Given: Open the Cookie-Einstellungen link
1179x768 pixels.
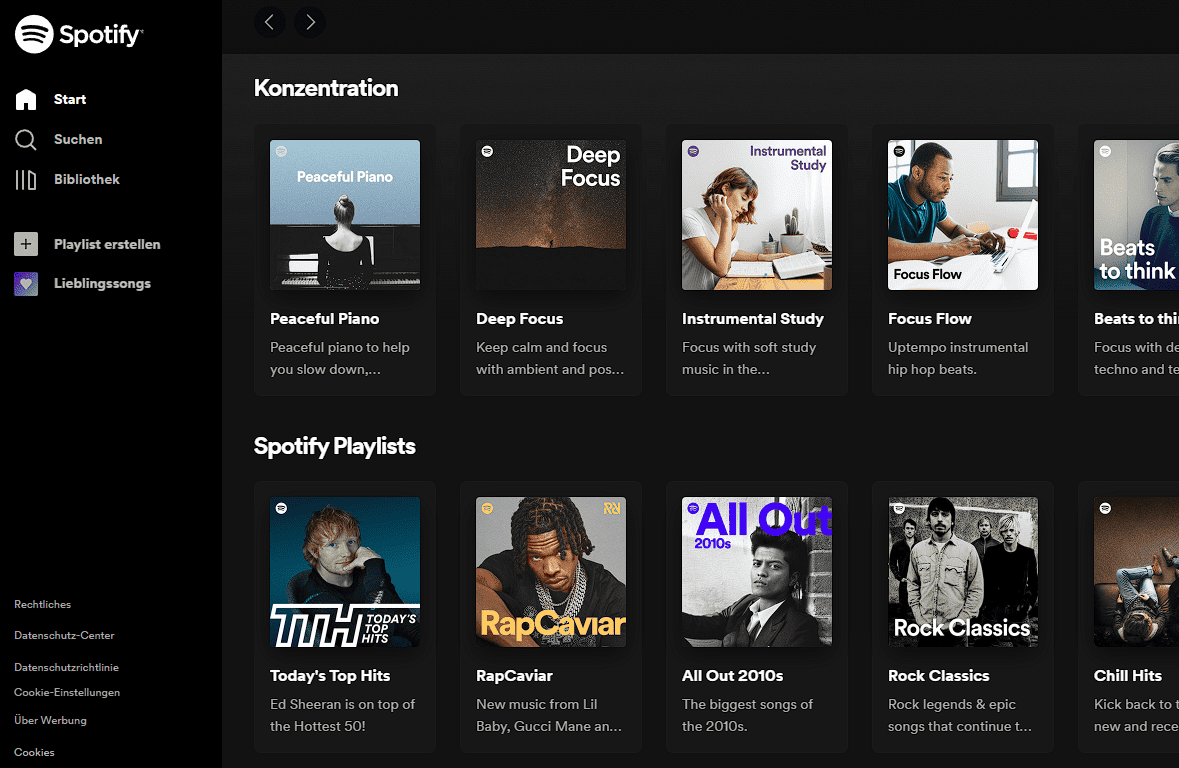Looking at the screenshot, I should click(67, 692).
